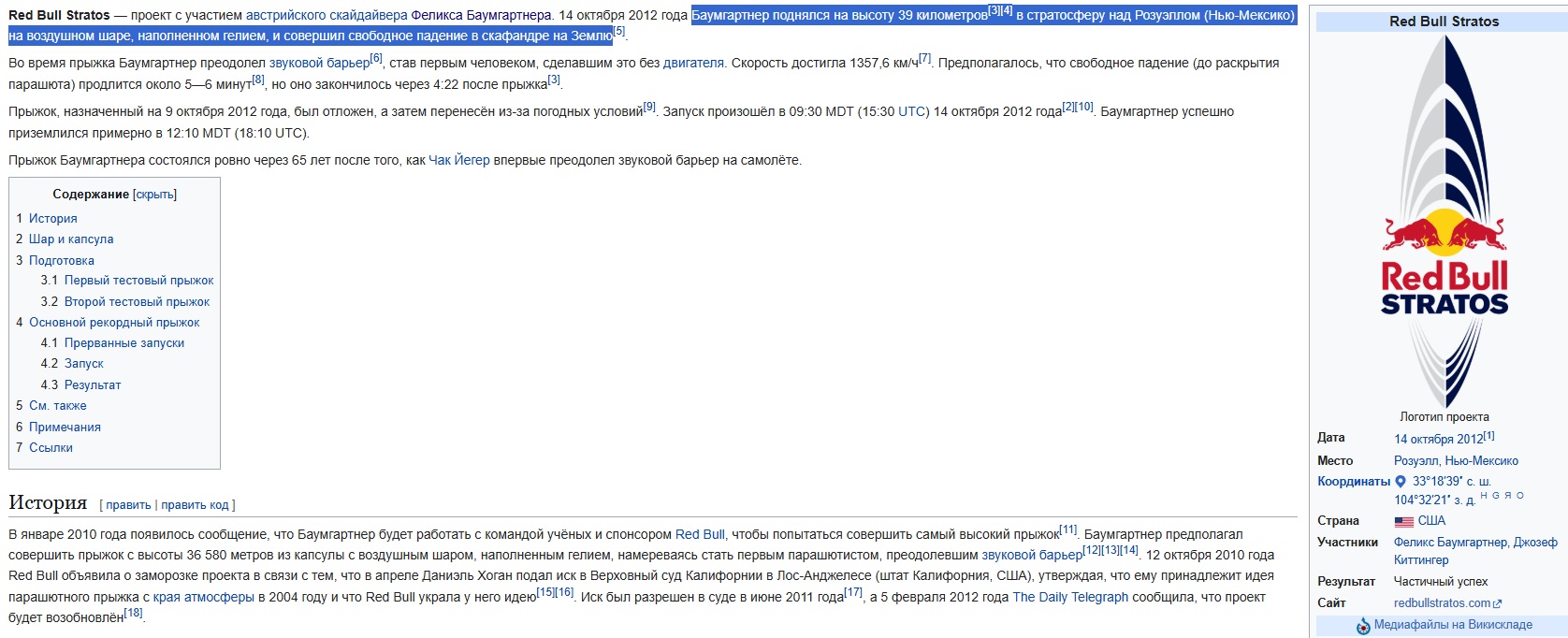Open Джозеф Киттингер link in infobox
This screenshot has width=1568, height=638.
pos(1475,551)
